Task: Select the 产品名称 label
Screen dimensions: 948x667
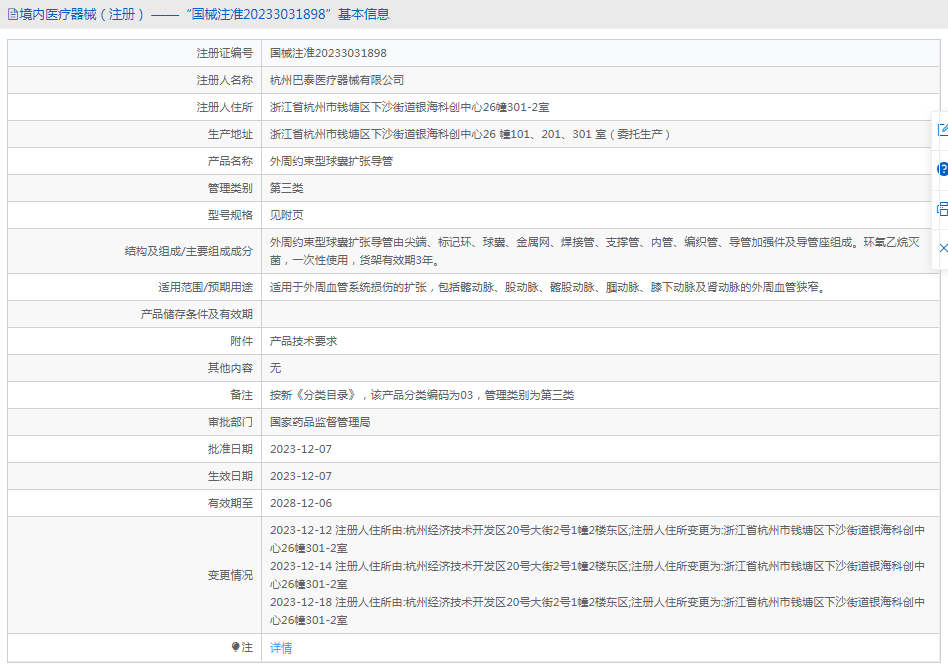Action: (230, 161)
